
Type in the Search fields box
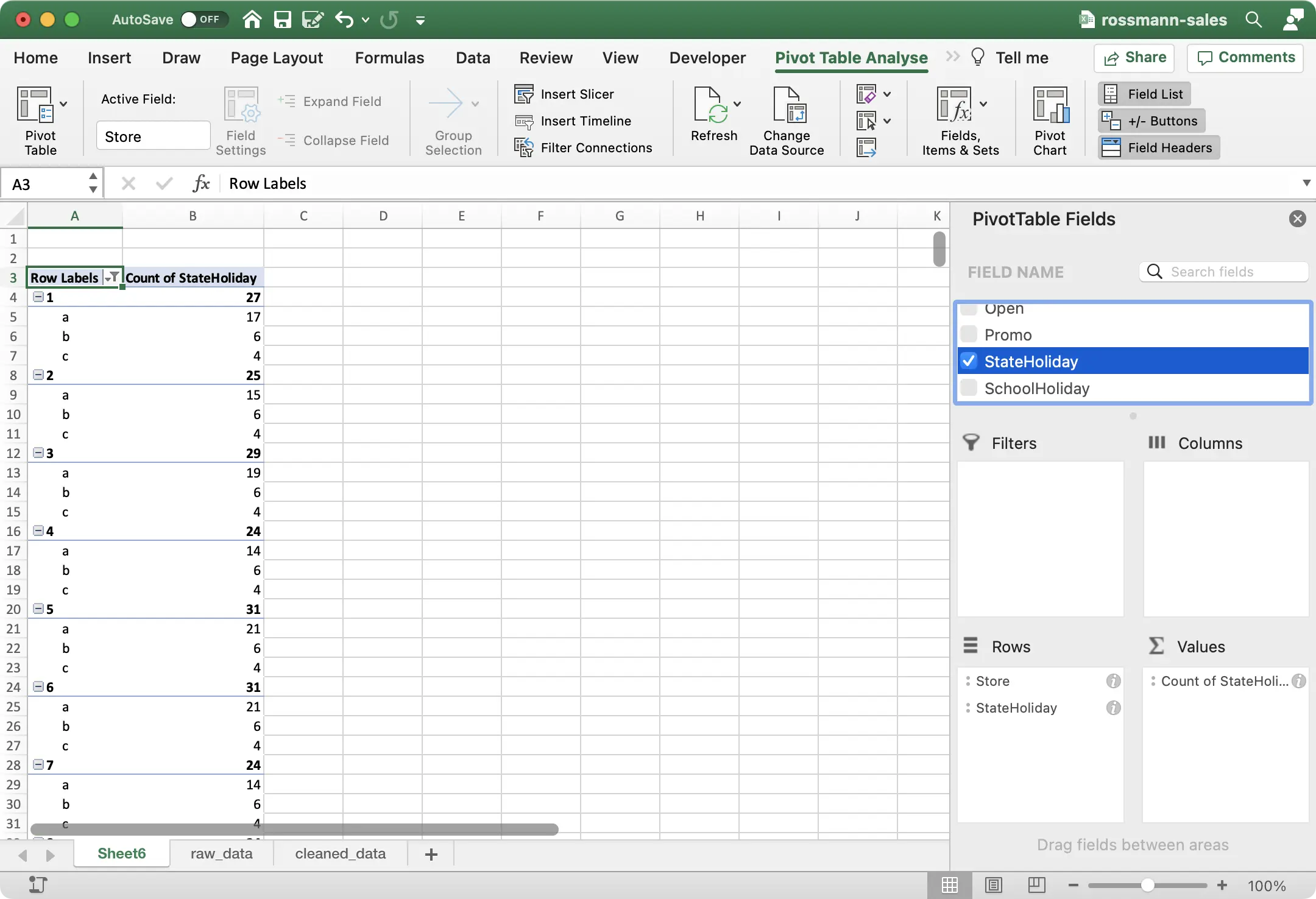[1225, 272]
